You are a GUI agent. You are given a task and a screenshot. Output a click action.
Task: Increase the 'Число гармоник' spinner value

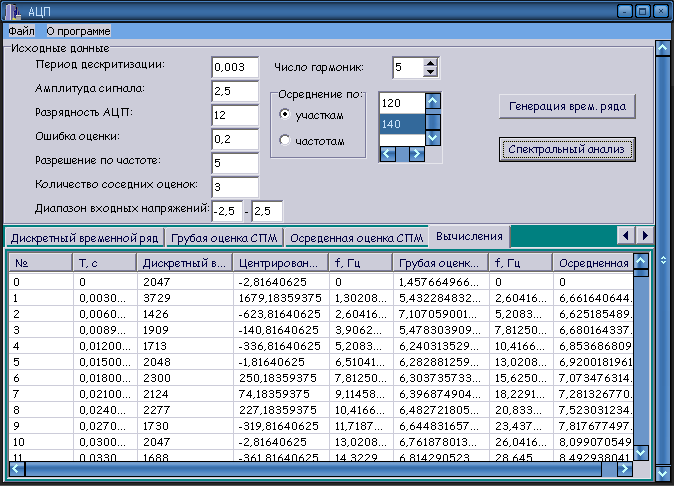tap(431, 63)
